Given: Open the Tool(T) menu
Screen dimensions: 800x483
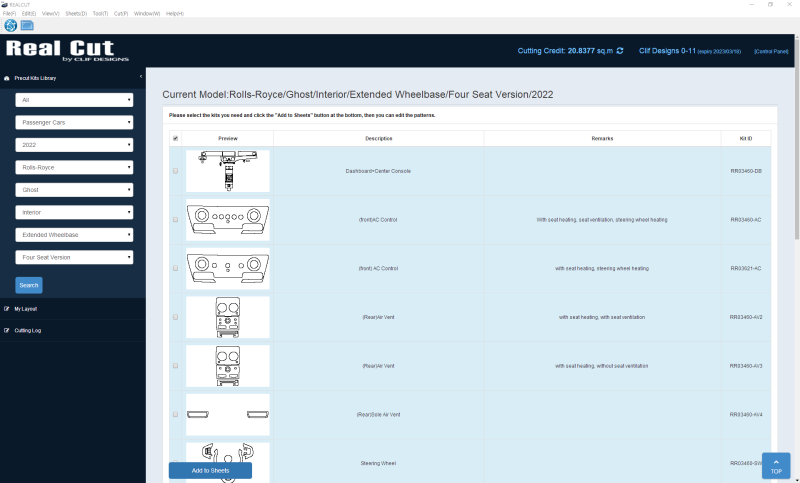Looking at the screenshot, I should coord(100,14).
